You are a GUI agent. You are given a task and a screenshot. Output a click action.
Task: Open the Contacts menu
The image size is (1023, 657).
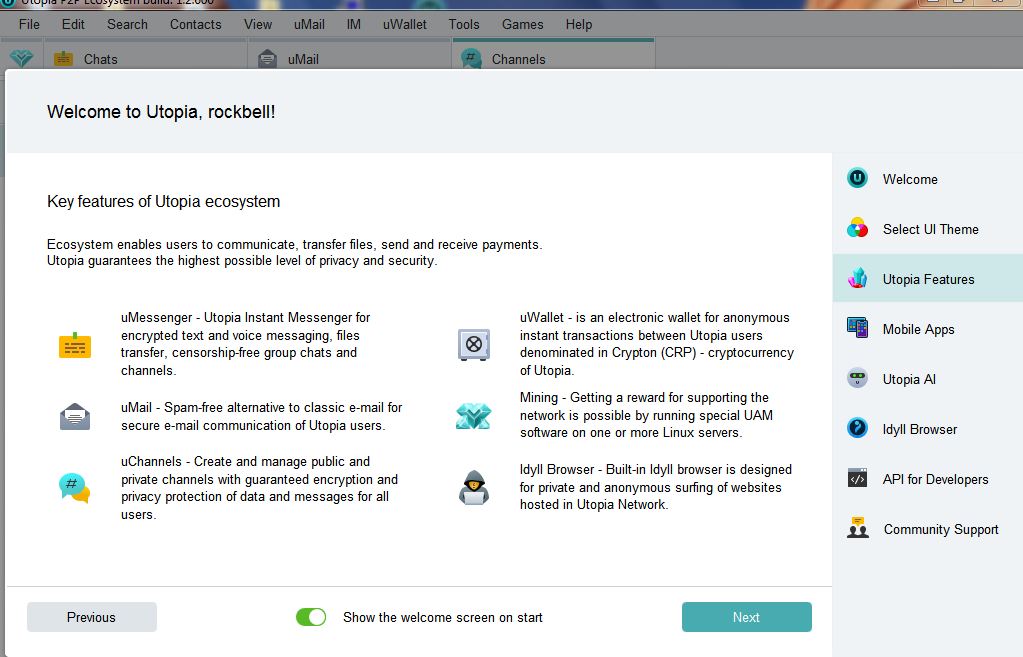point(196,25)
